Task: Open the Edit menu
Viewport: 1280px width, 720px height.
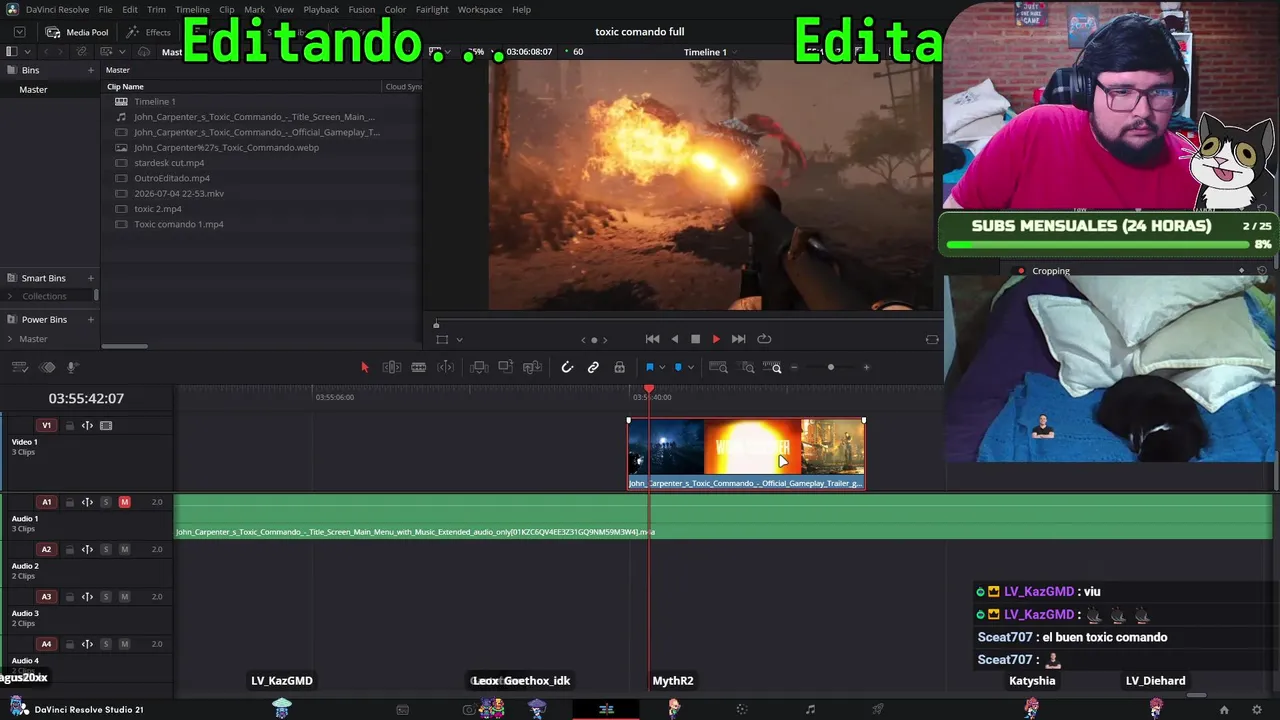Action: pyautogui.click(x=130, y=10)
